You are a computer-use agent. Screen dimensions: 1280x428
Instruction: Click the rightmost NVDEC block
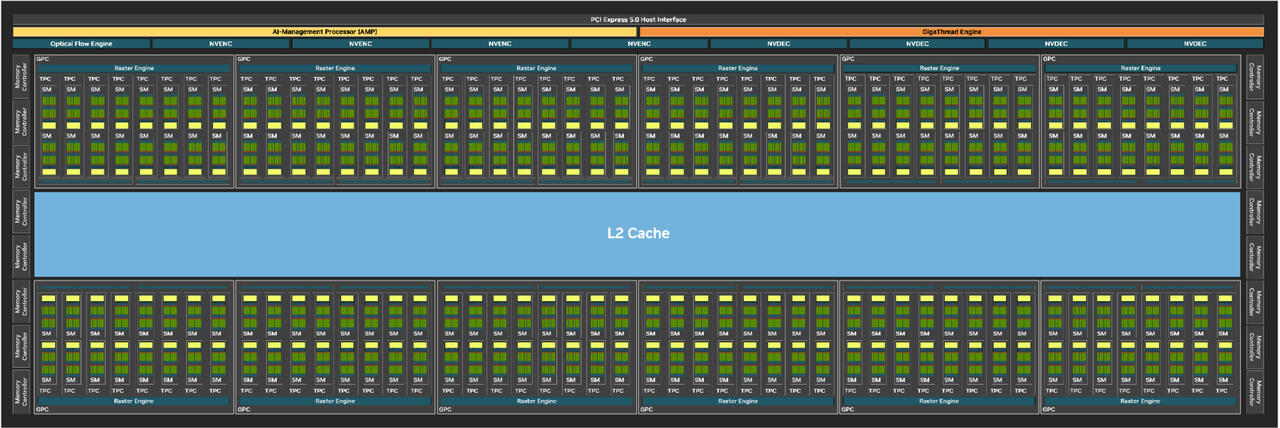click(x=1196, y=44)
